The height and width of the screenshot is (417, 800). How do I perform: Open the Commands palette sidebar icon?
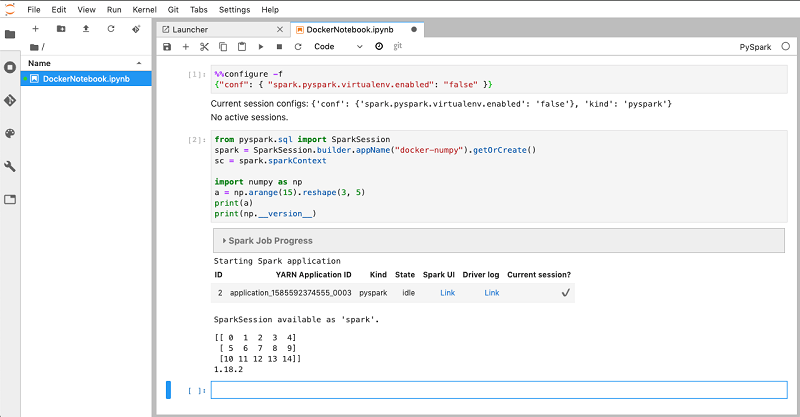10,133
